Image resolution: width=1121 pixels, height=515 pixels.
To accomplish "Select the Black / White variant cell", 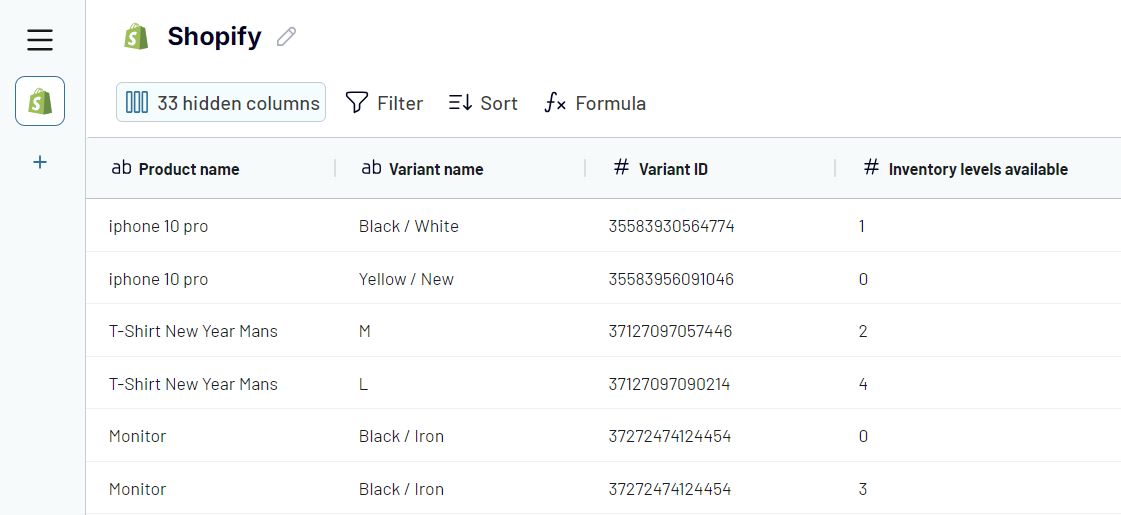I will point(408,226).
